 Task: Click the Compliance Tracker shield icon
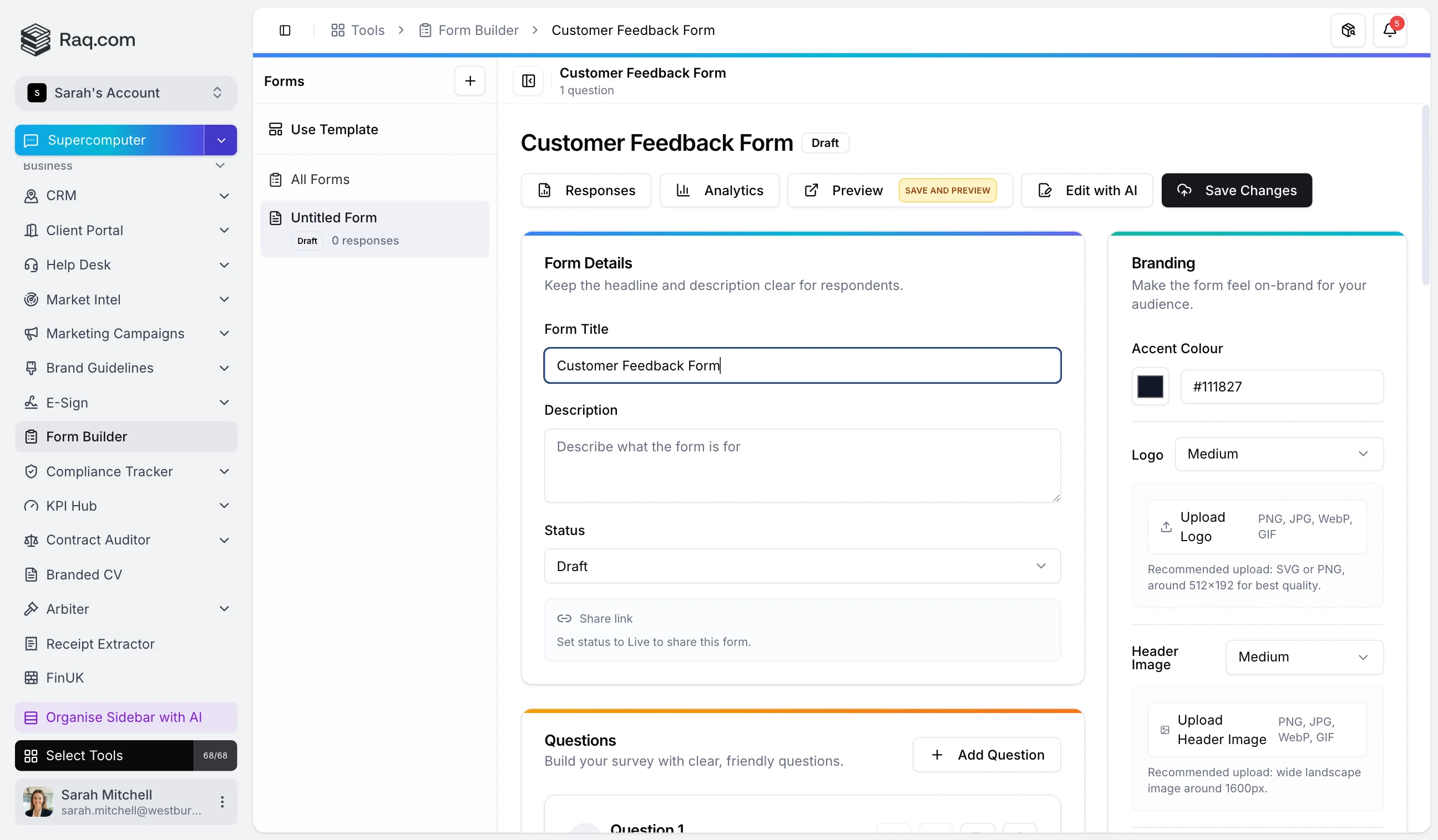pyautogui.click(x=31, y=472)
